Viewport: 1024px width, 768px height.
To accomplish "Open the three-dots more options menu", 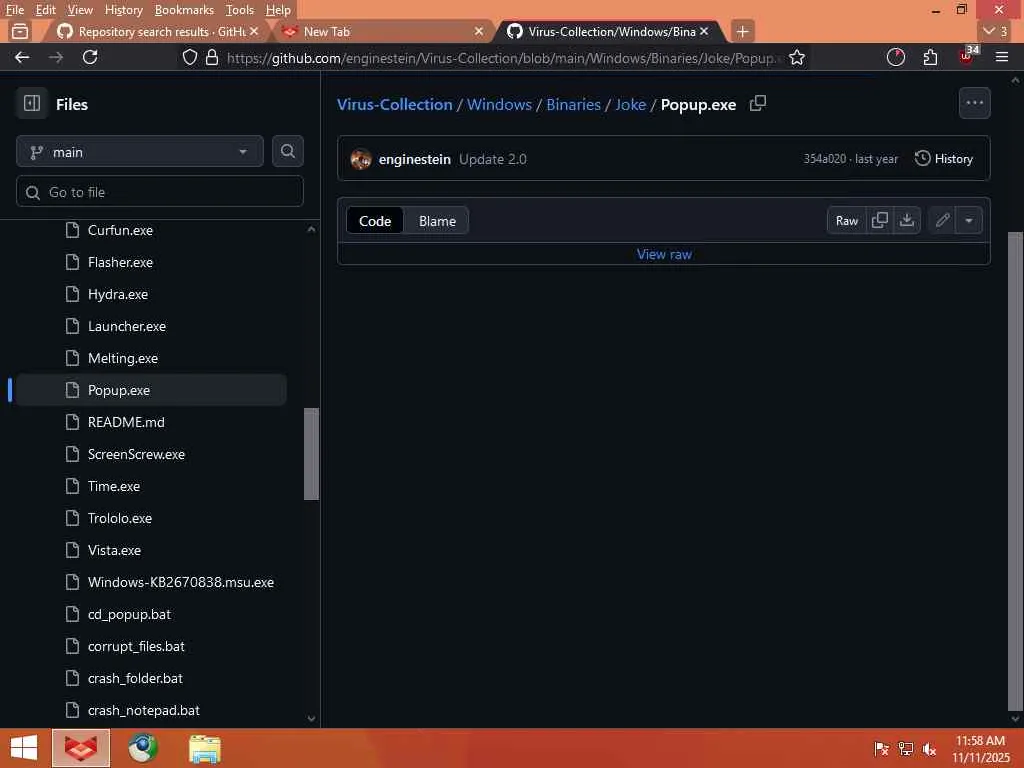I will 974,103.
